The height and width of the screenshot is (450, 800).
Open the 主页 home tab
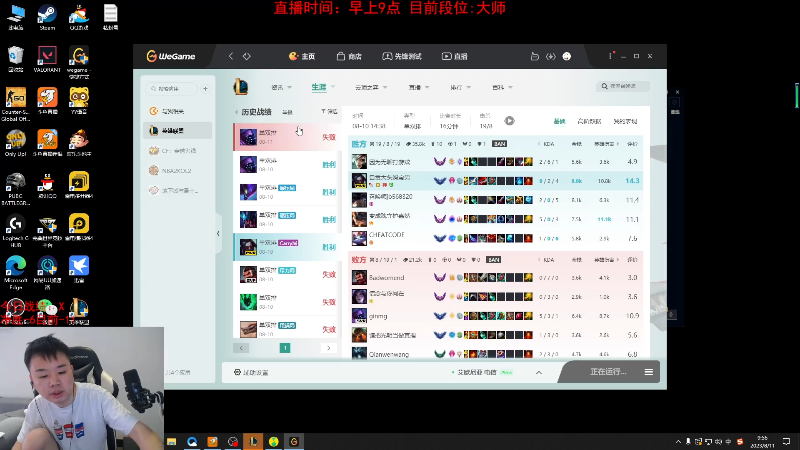[302, 56]
